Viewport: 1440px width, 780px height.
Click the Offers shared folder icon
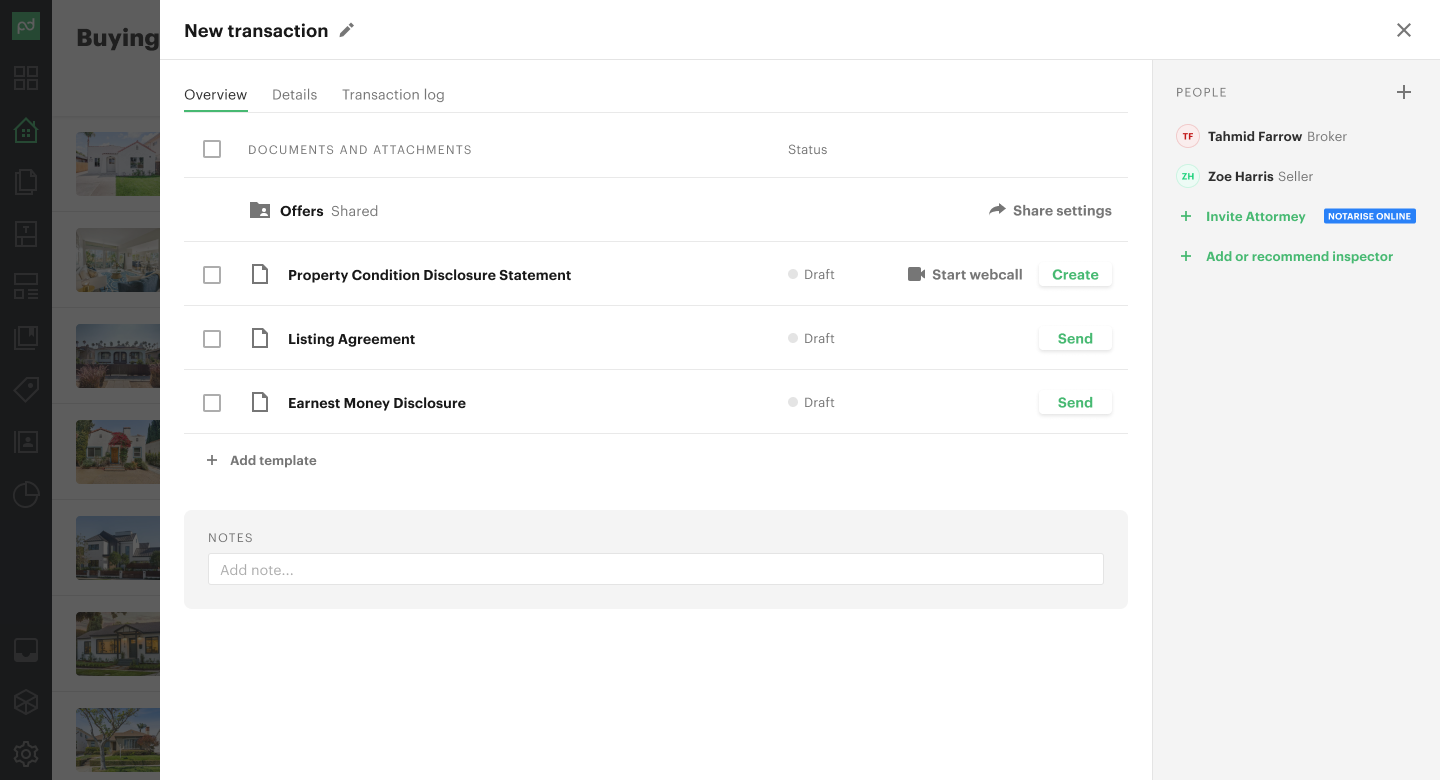click(260, 210)
